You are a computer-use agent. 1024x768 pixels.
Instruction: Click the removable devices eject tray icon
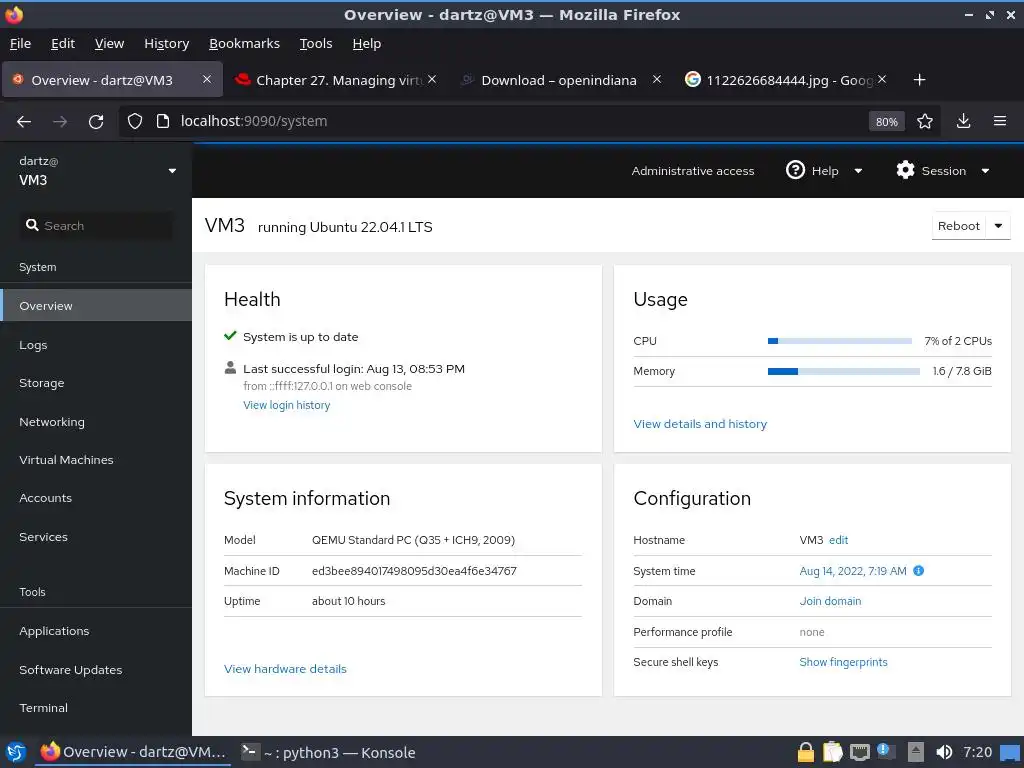click(916, 752)
